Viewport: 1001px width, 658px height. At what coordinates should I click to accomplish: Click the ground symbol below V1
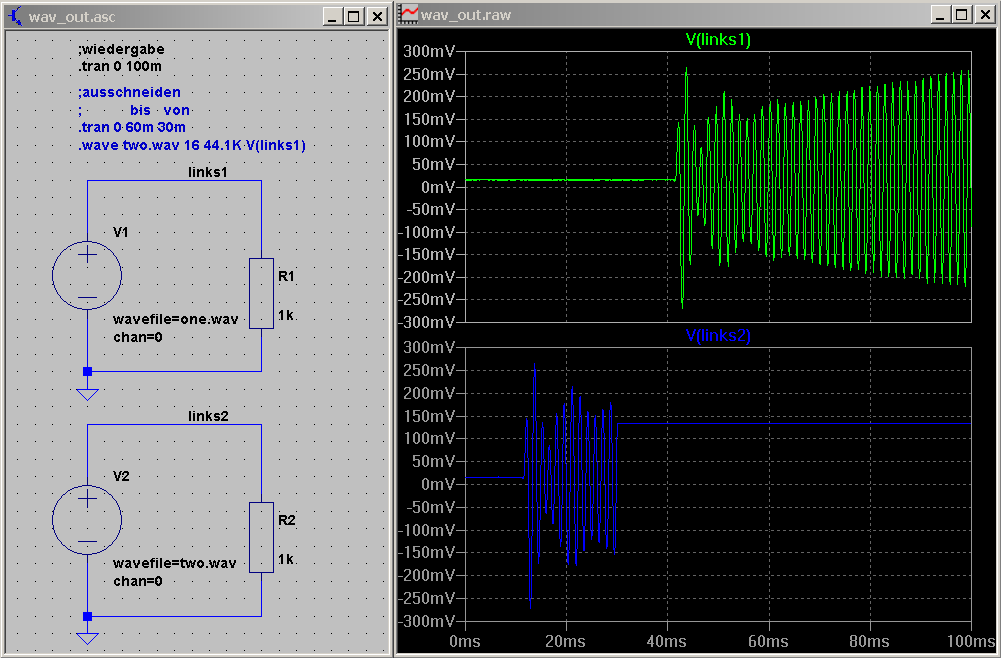87,393
